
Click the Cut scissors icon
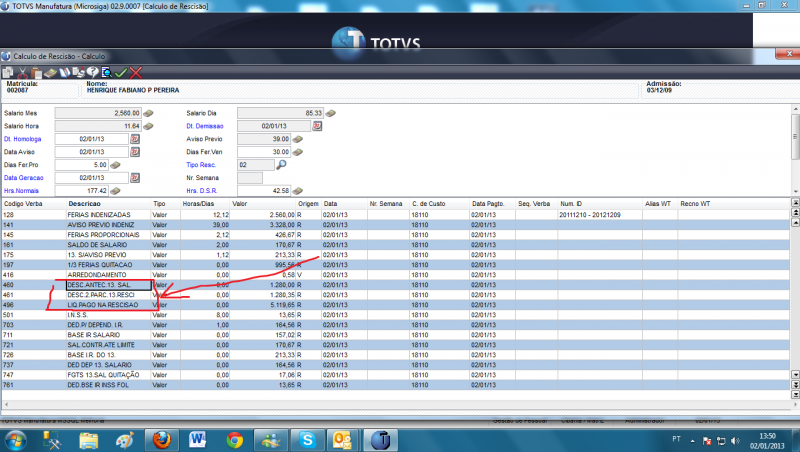click(22, 72)
